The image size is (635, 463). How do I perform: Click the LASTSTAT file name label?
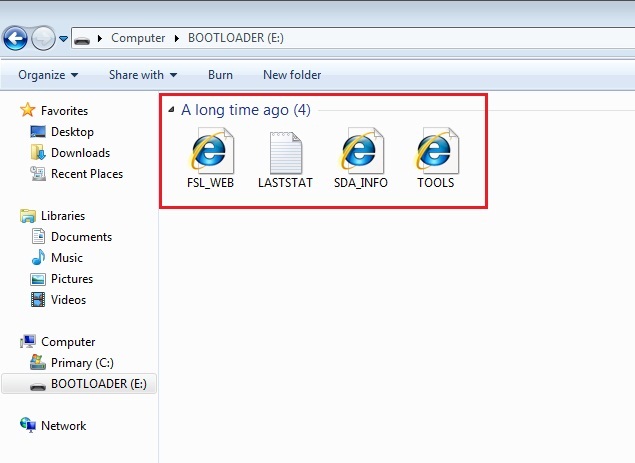click(285, 183)
